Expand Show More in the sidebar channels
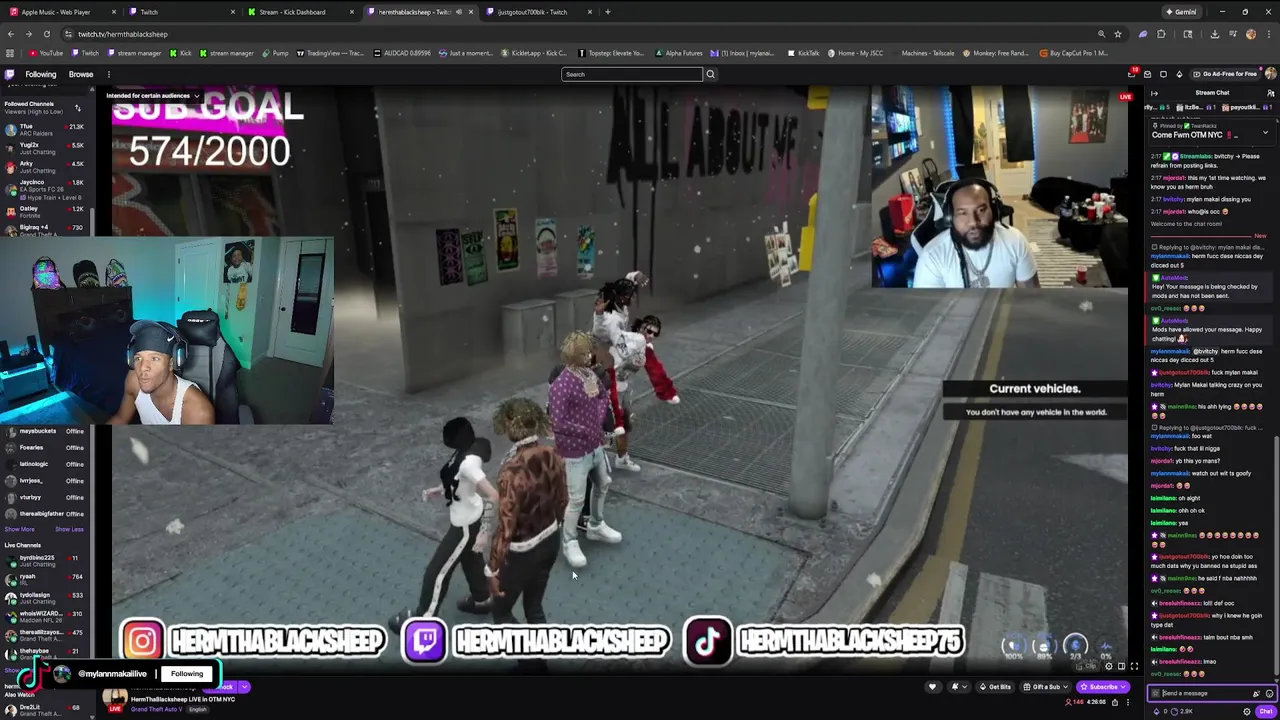This screenshot has height=720, width=1280. point(19,529)
